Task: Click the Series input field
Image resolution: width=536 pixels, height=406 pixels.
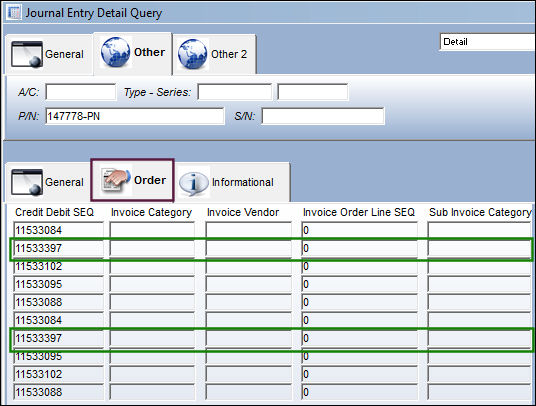Action: click(x=313, y=92)
